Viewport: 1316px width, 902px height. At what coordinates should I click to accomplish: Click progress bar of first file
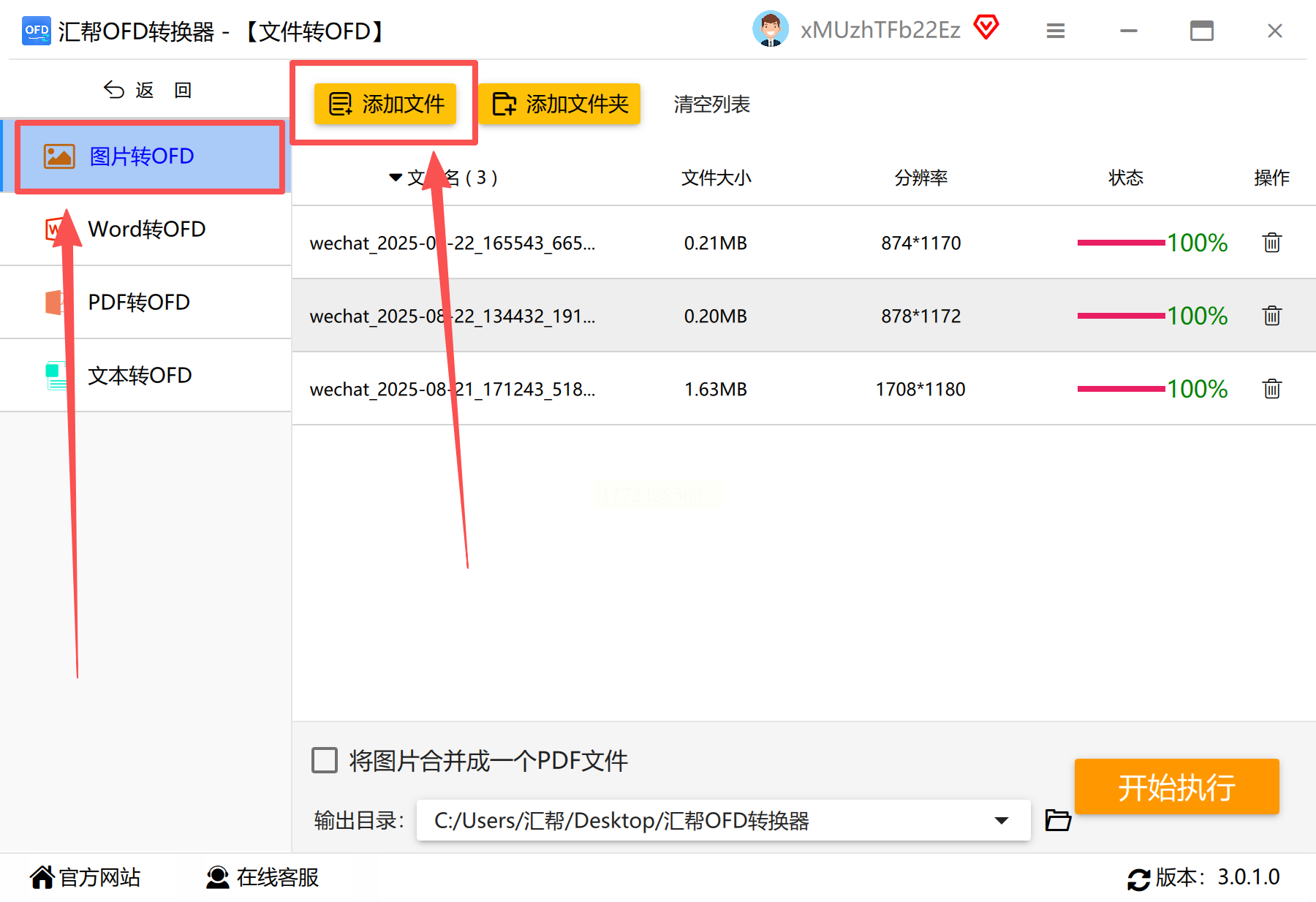pyautogui.click(x=1121, y=243)
